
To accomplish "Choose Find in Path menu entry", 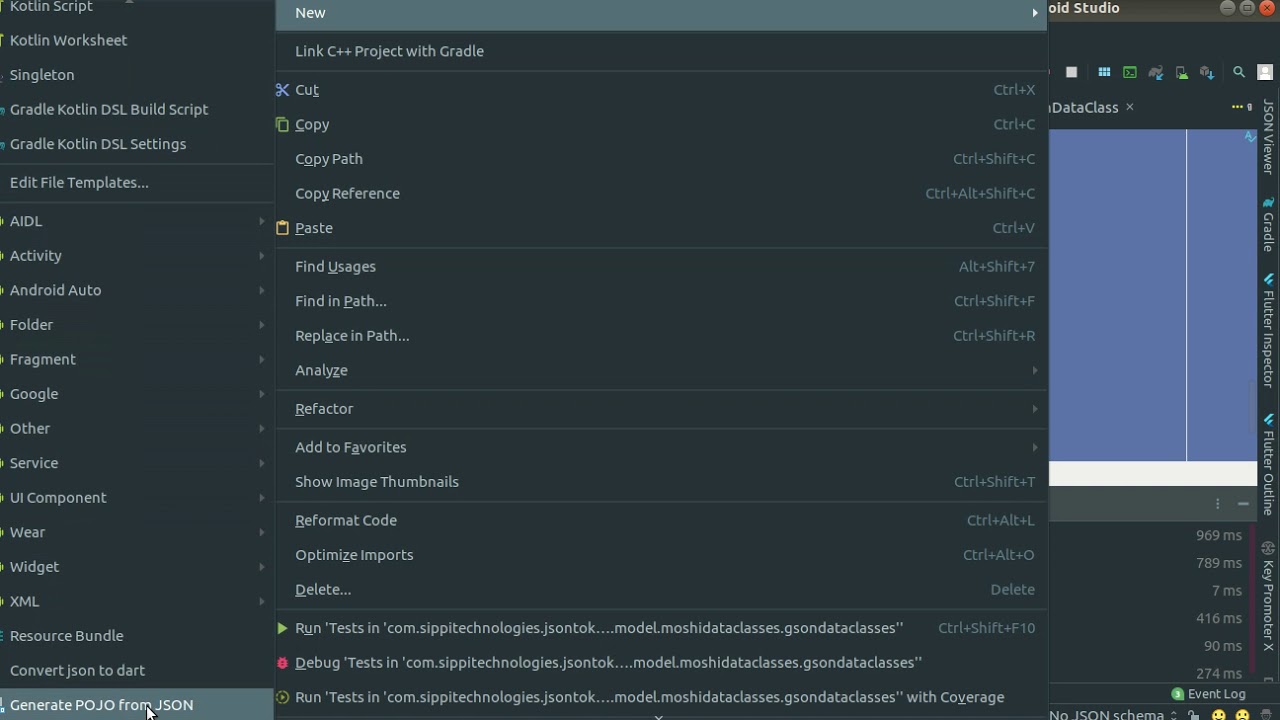I will point(341,301).
